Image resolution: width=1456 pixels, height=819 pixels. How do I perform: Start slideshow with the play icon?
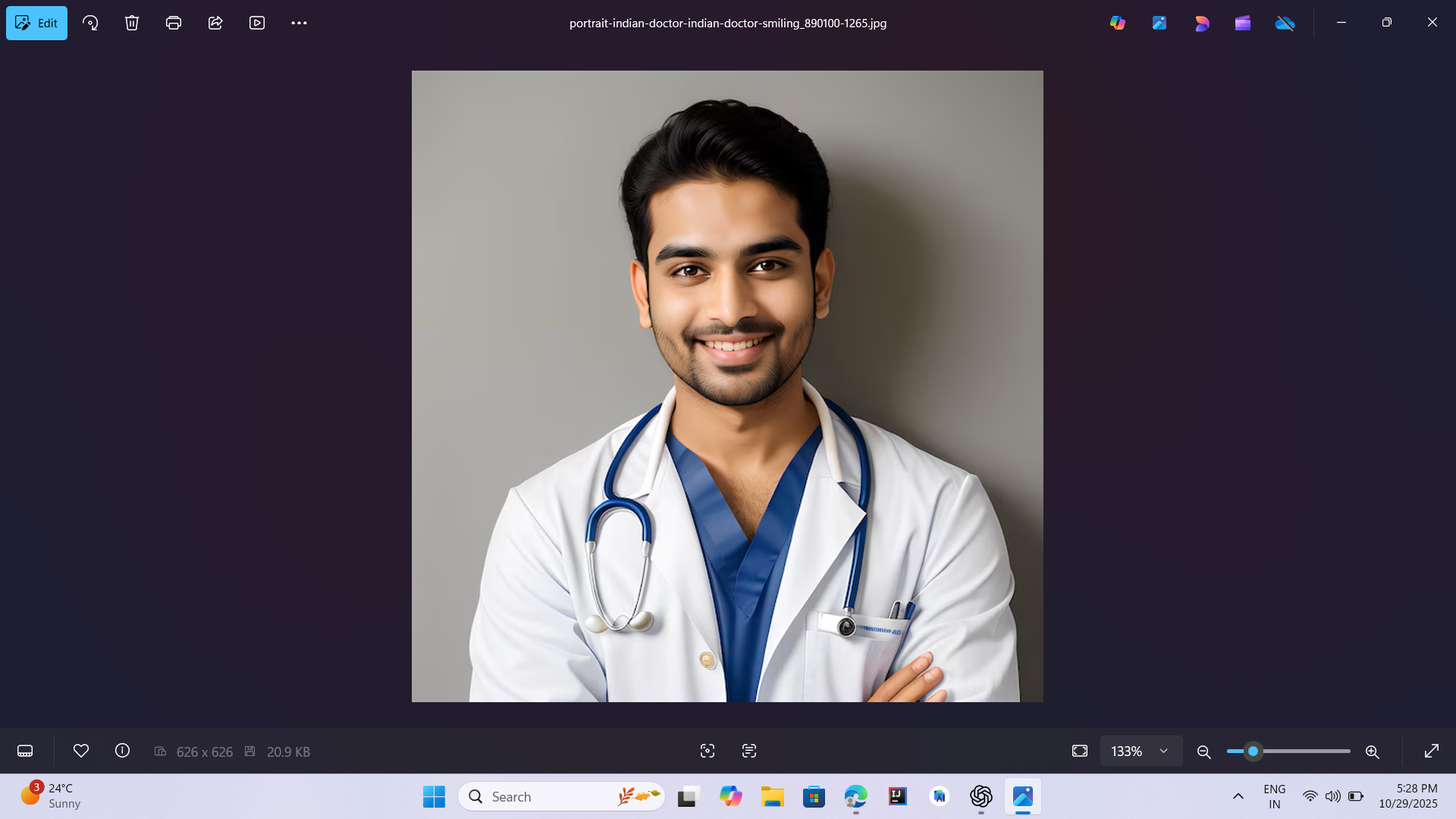[x=257, y=23]
